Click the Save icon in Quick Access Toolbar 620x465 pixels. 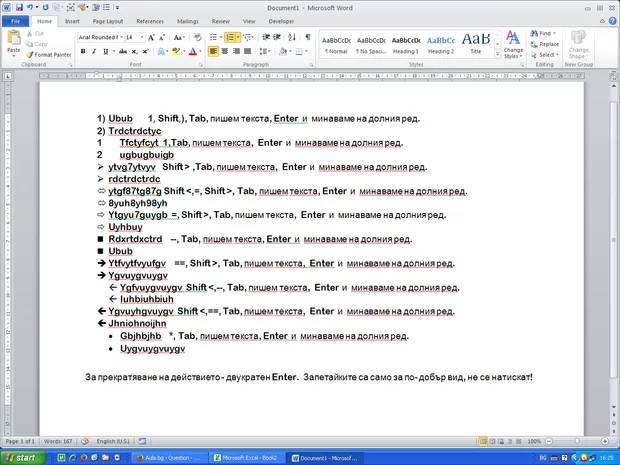click(19, 6)
